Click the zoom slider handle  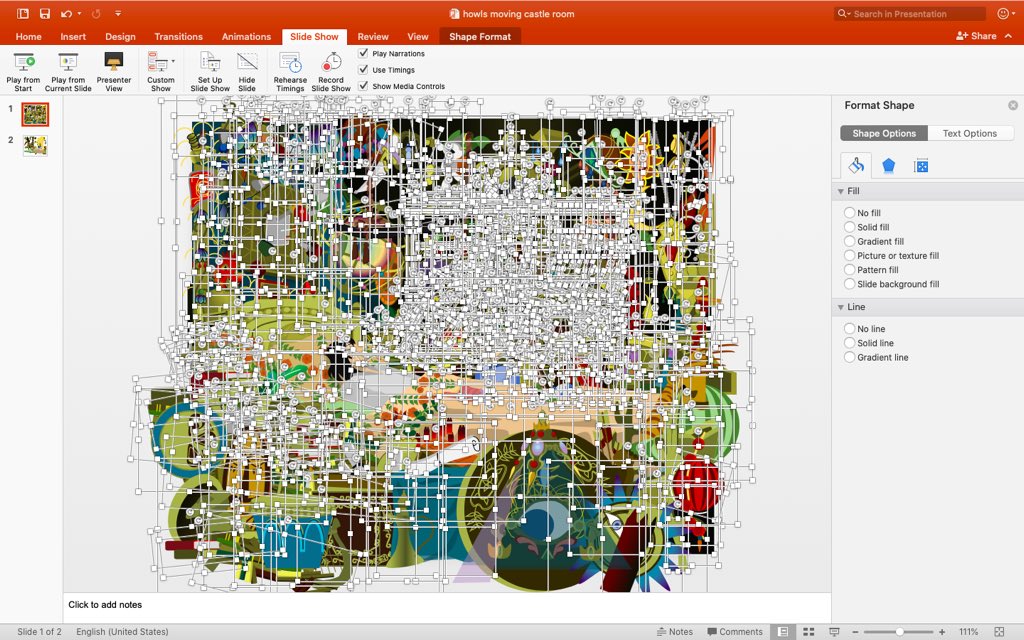pos(899,632)
